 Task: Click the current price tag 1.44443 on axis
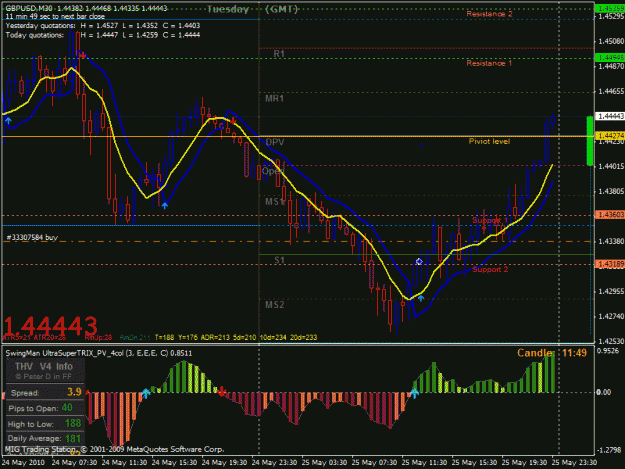610,116
